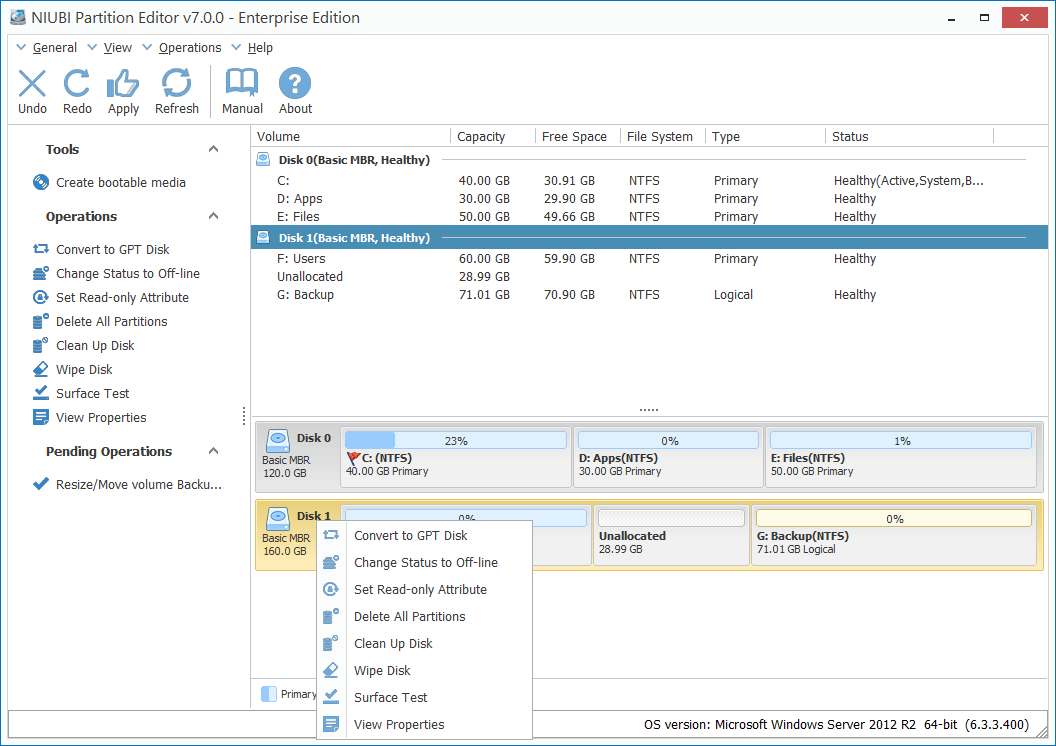
Task: Select Disk 1(Basic MBR, Healthy) header row
Action: [649, 238]
